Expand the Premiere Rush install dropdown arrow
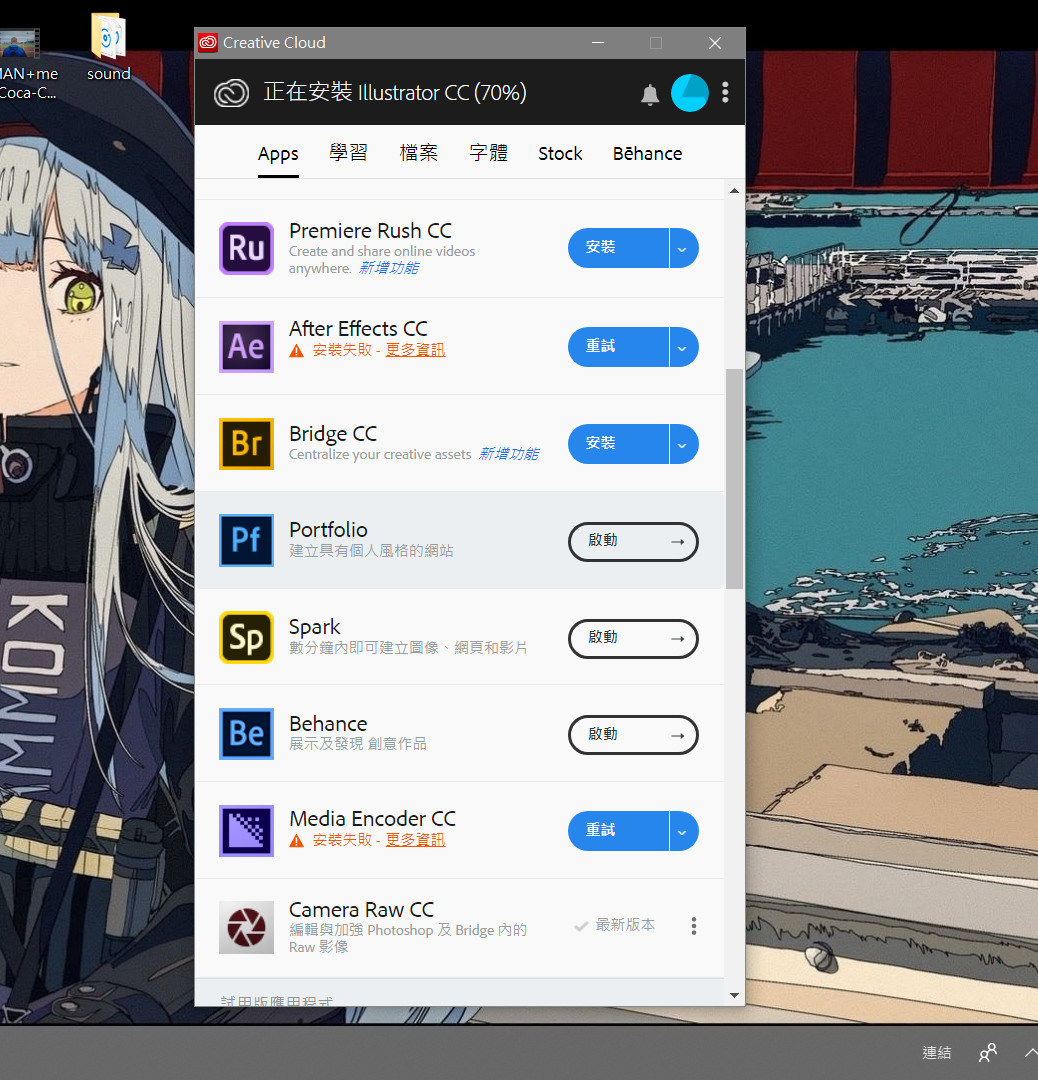 pyautogui.click(x=683, y=248)
